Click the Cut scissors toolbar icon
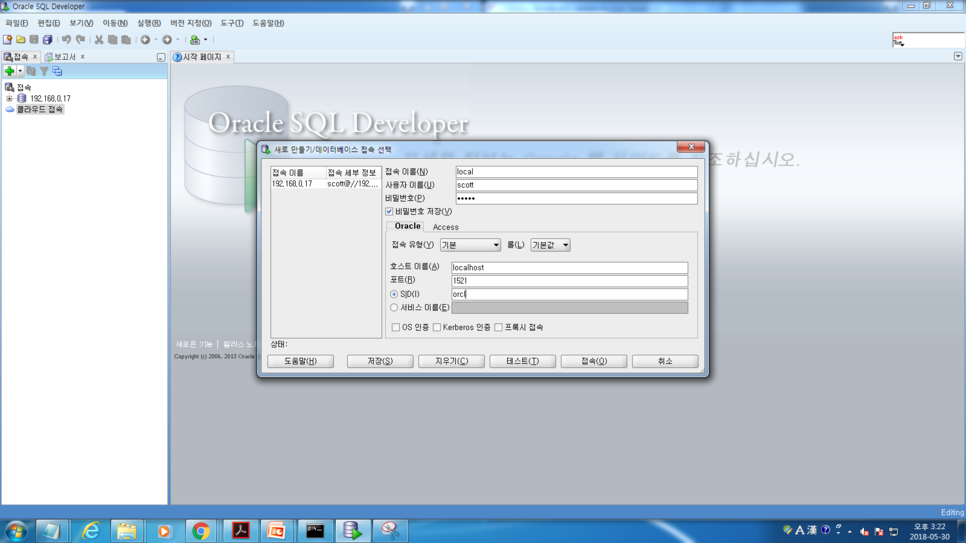The height and width of the screenshot is (543, 966). click(x=99, y=39)
